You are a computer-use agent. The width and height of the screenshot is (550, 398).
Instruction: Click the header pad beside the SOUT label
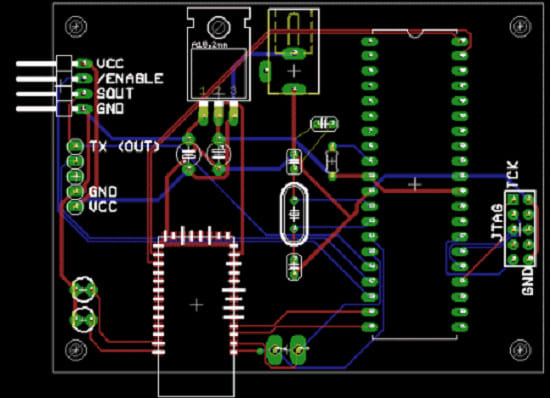click(83, 94)
